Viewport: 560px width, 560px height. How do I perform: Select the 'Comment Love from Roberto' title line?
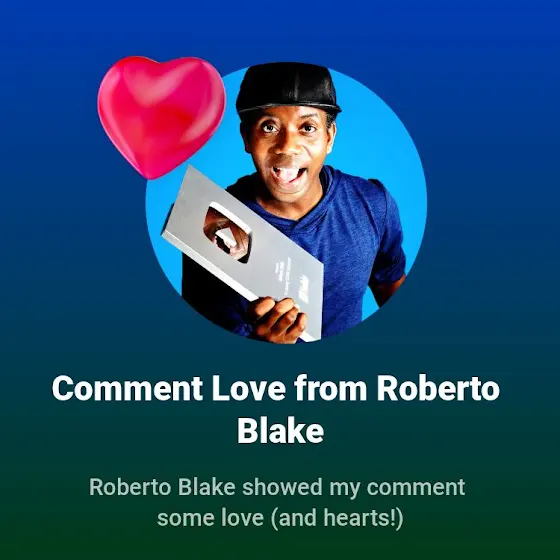point(276,388)
